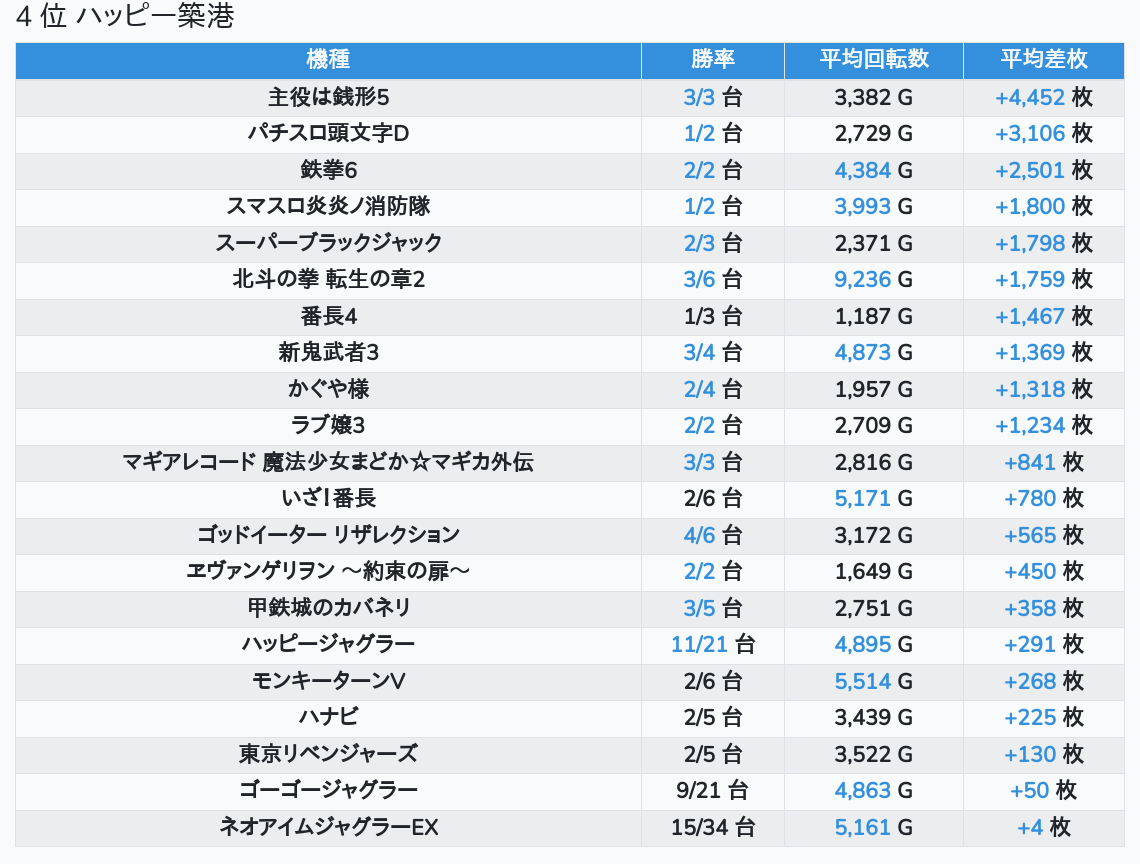Sort by the 平均回転数 column header

(x=874, y=59)
